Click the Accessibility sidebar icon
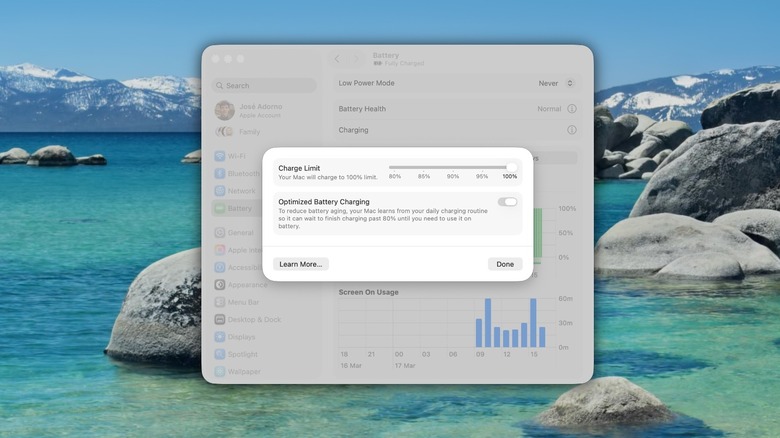This screenshot has width=780, height=438. pyautogui.click(x=220, y=267)
